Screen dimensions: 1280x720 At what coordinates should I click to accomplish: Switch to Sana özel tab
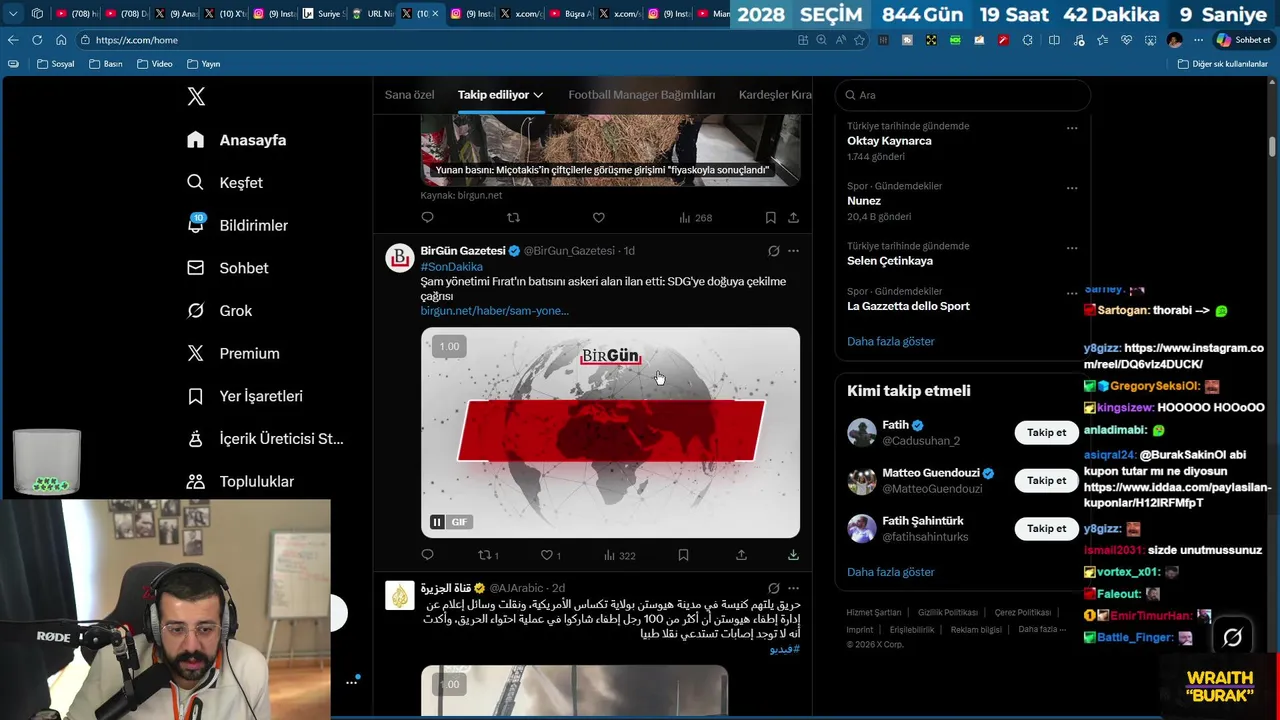click(x=410, y=95)
